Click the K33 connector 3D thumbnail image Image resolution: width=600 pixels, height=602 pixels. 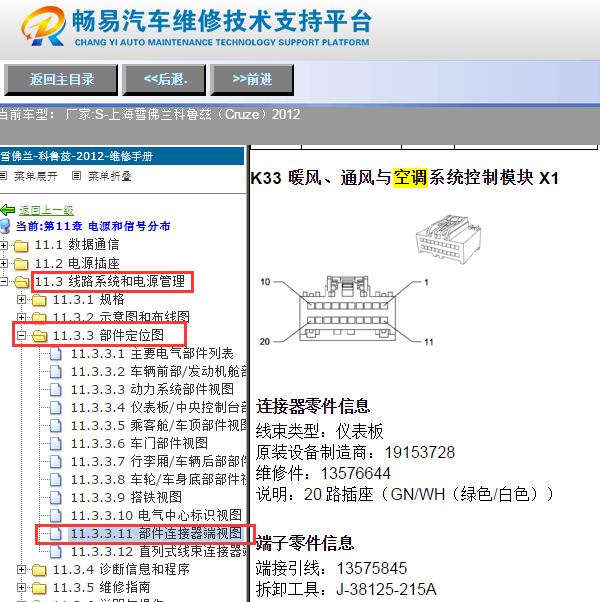pos(448,239)
